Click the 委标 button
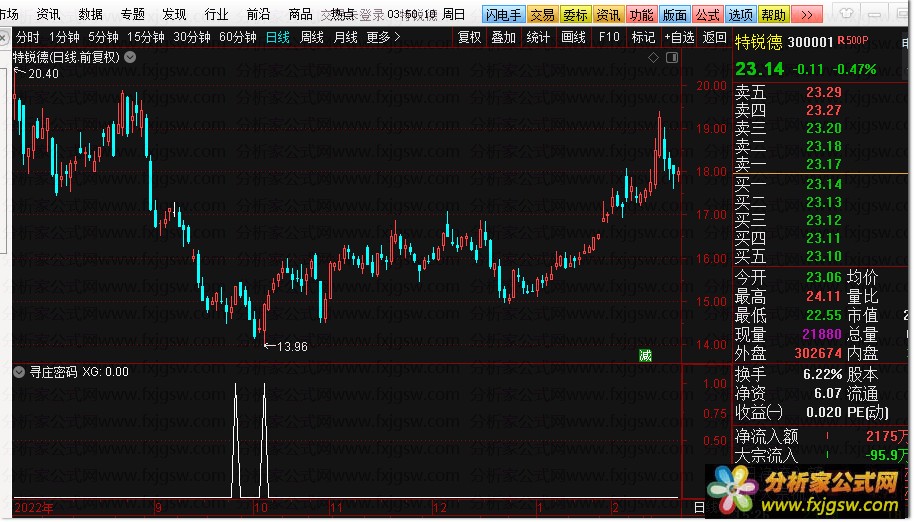 pos(575,14)
